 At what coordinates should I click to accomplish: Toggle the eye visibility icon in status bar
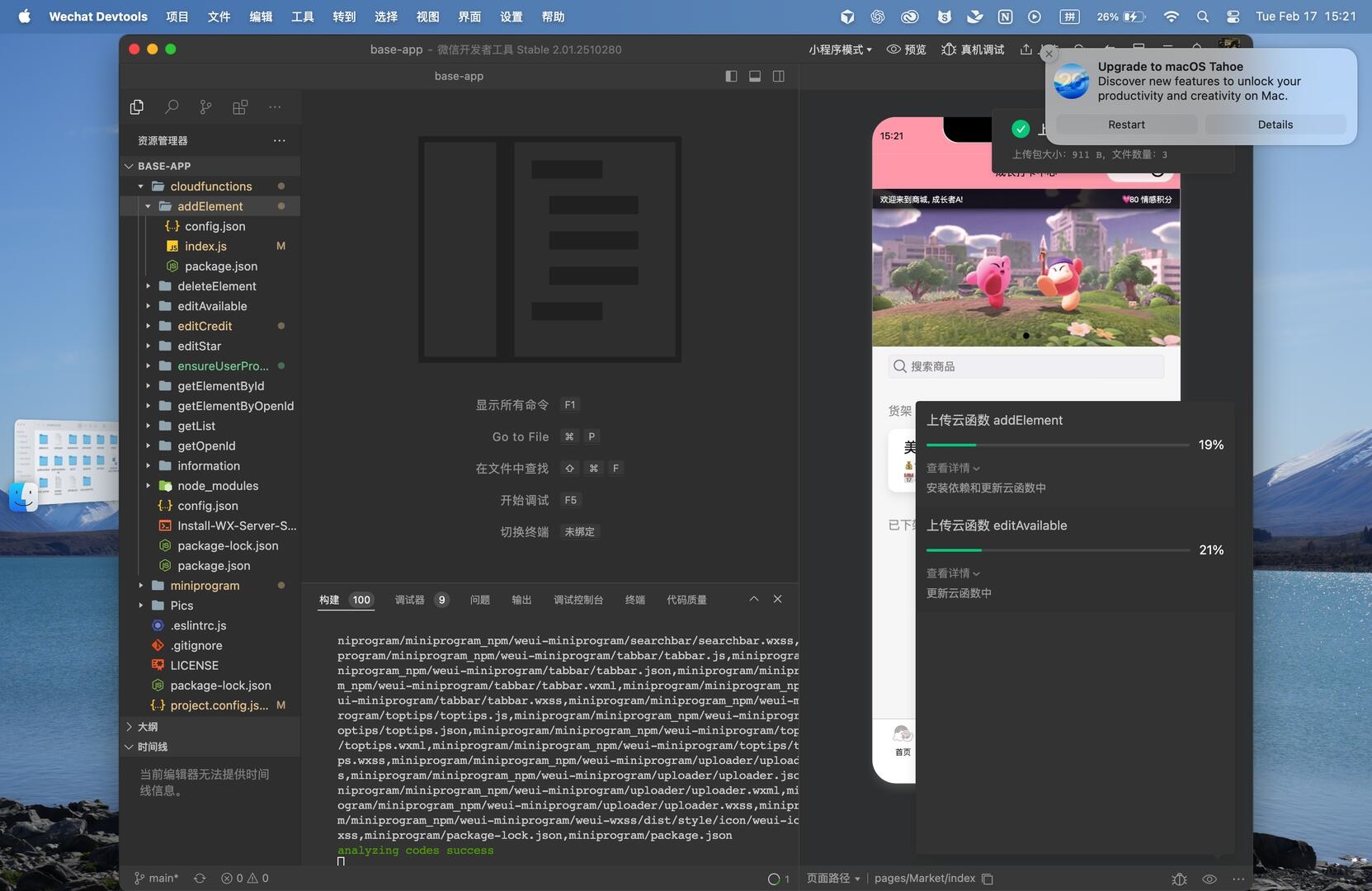point(1209,879)
